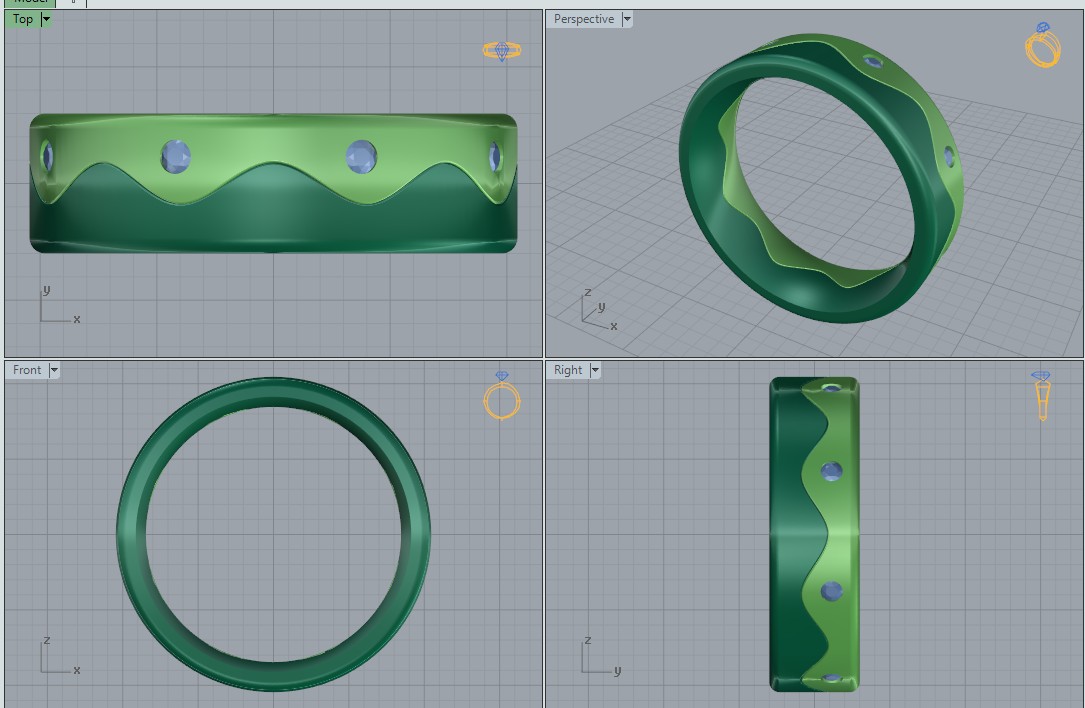Screen dimensions: 1085x708
Task: Expand the Right viewport menu arrow
Action: [x=595, y=370]
